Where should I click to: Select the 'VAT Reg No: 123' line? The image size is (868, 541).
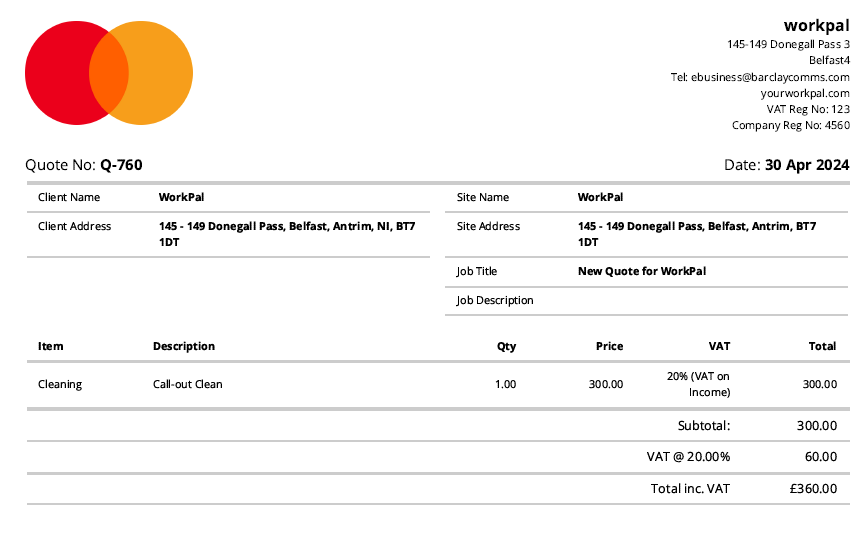click(x=808, y=109)
